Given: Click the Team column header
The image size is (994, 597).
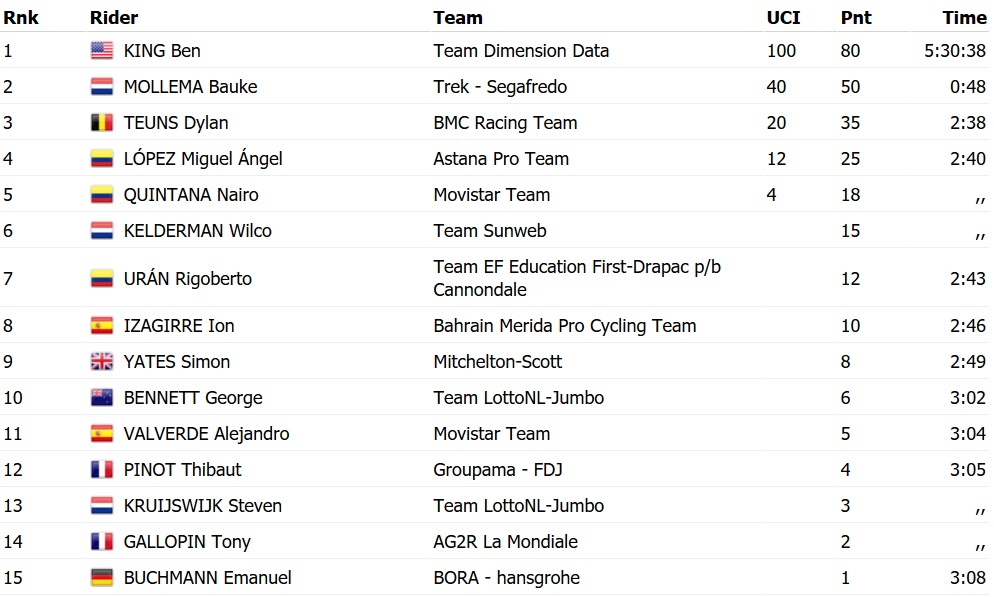Looking at the screenshot, I should tap(458, 17).
